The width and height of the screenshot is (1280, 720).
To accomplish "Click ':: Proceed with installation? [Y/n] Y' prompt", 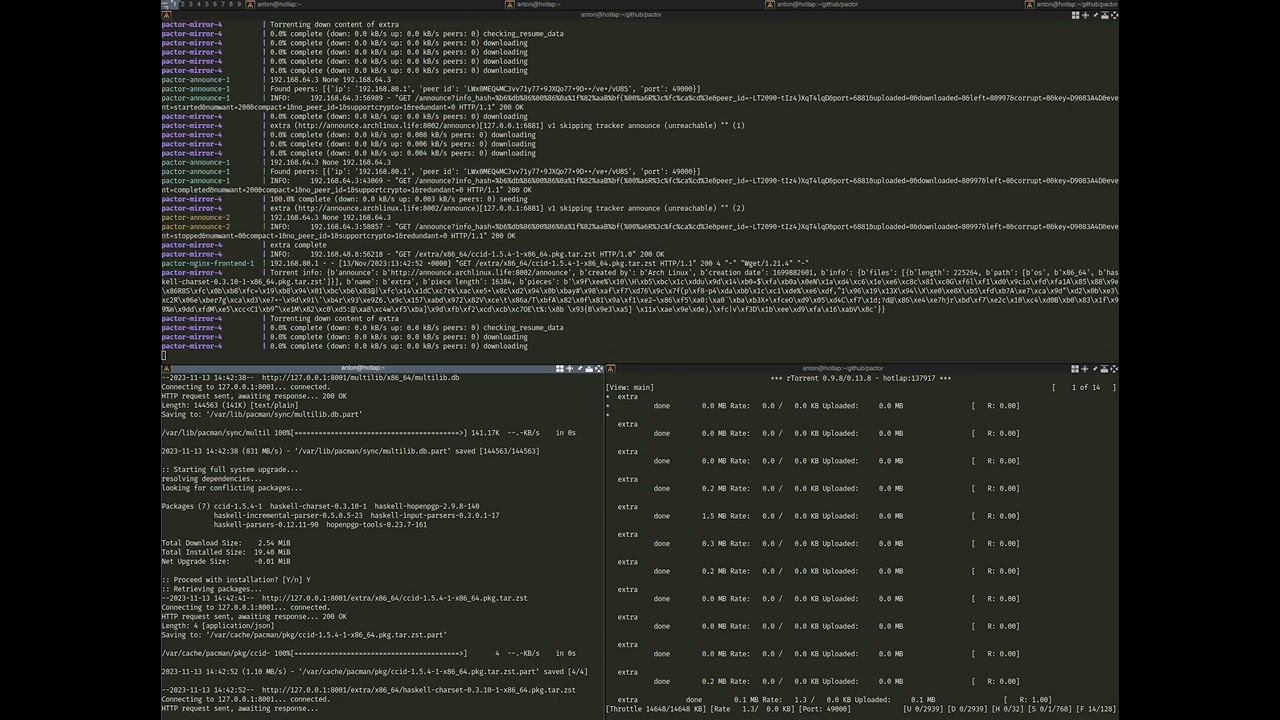I will coord(236,580).
